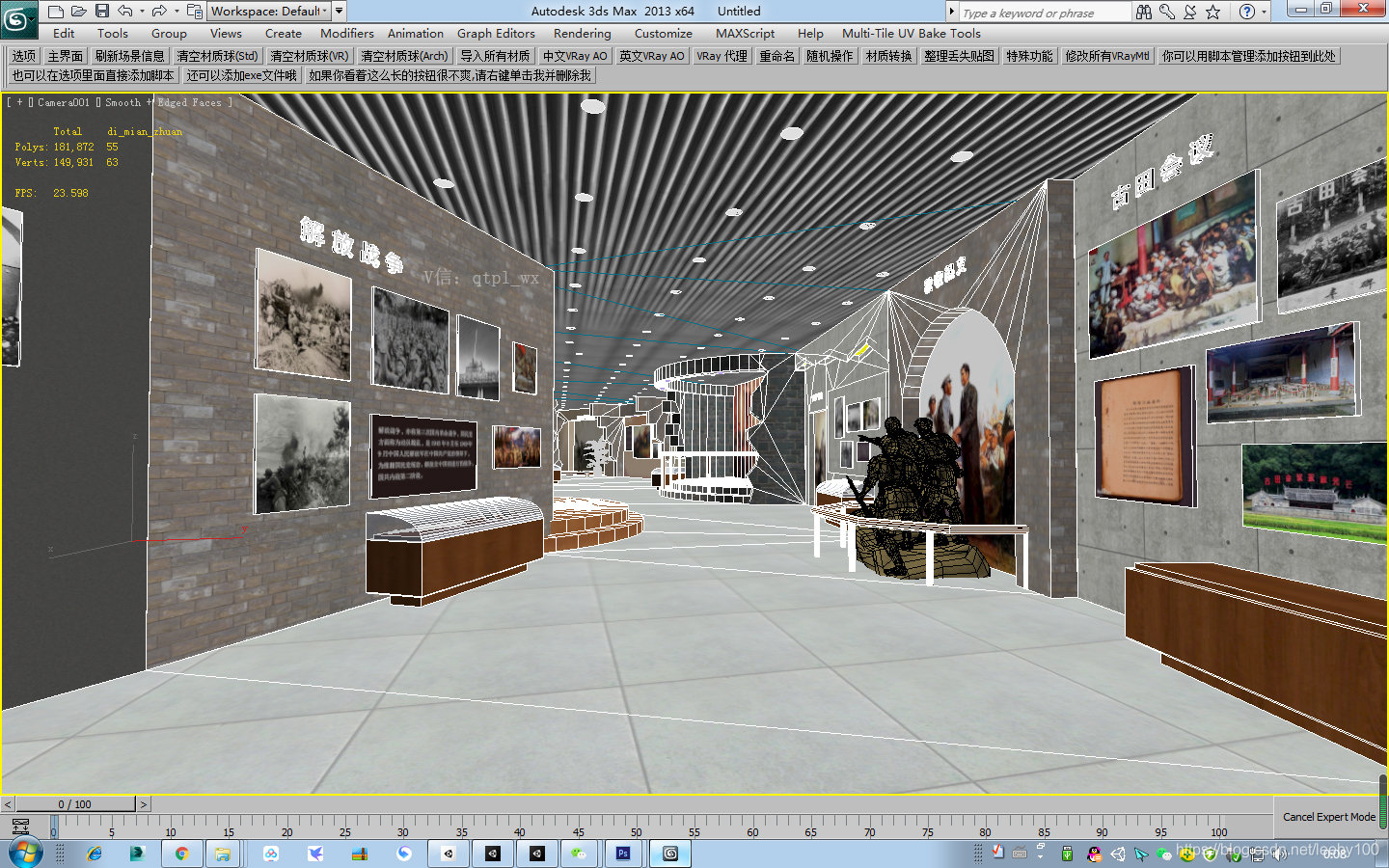Click the 清空材质球(VR) button

point(310,55)
